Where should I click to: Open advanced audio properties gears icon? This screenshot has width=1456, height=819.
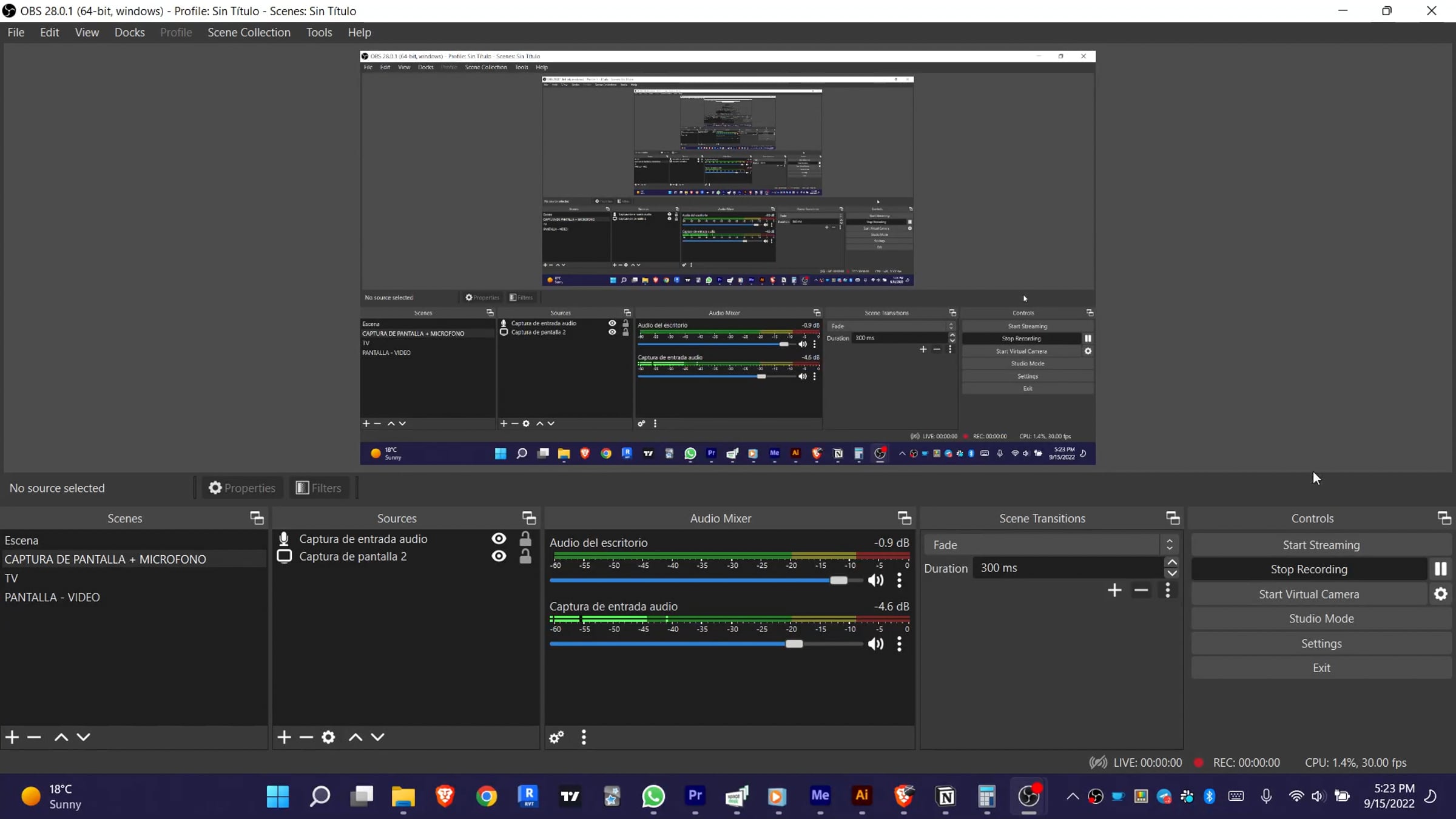click(x=556, y=737)
